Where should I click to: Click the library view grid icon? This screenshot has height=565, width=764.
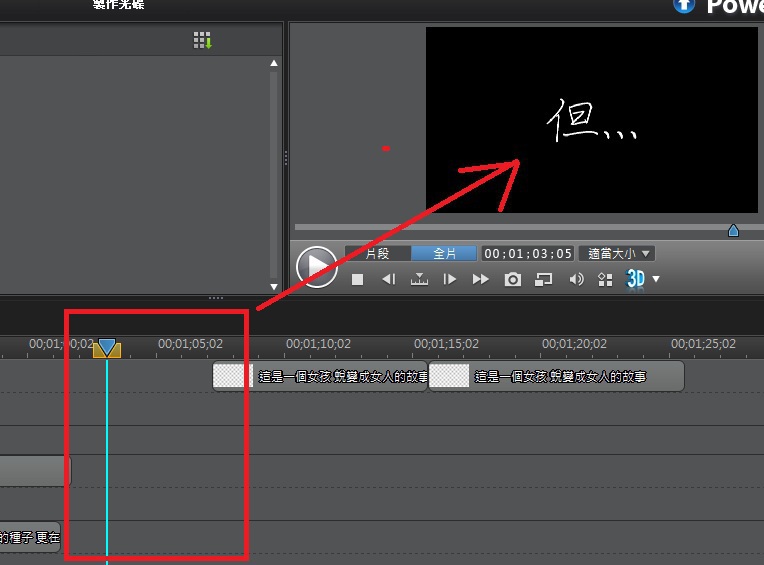[203, 40]
